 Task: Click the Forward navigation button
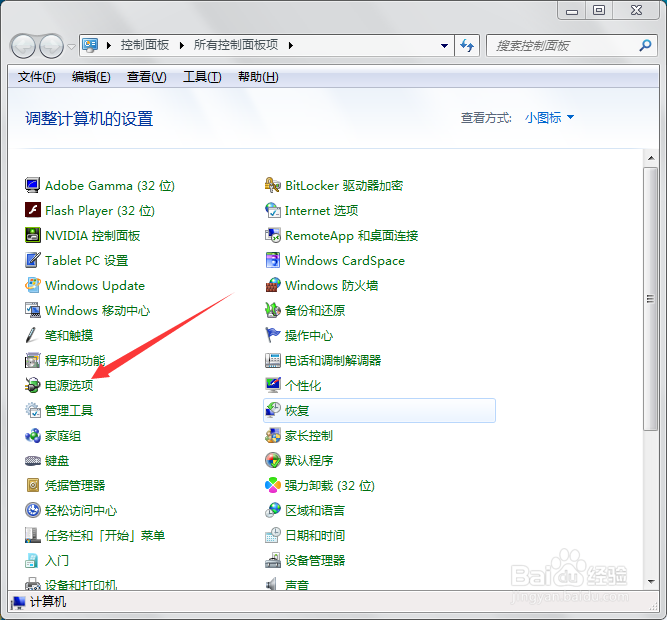51,46
